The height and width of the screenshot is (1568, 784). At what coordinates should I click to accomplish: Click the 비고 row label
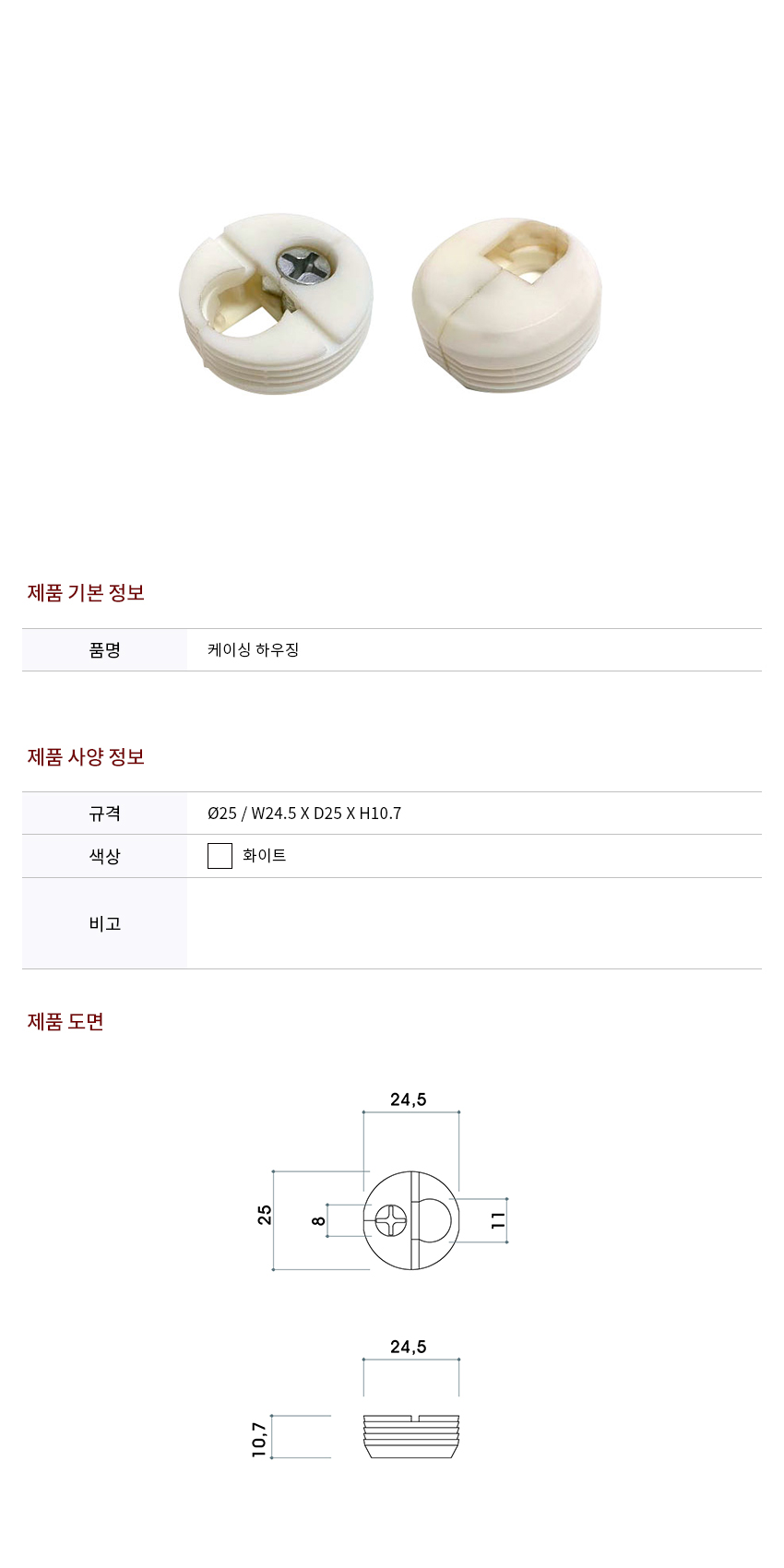105,923
